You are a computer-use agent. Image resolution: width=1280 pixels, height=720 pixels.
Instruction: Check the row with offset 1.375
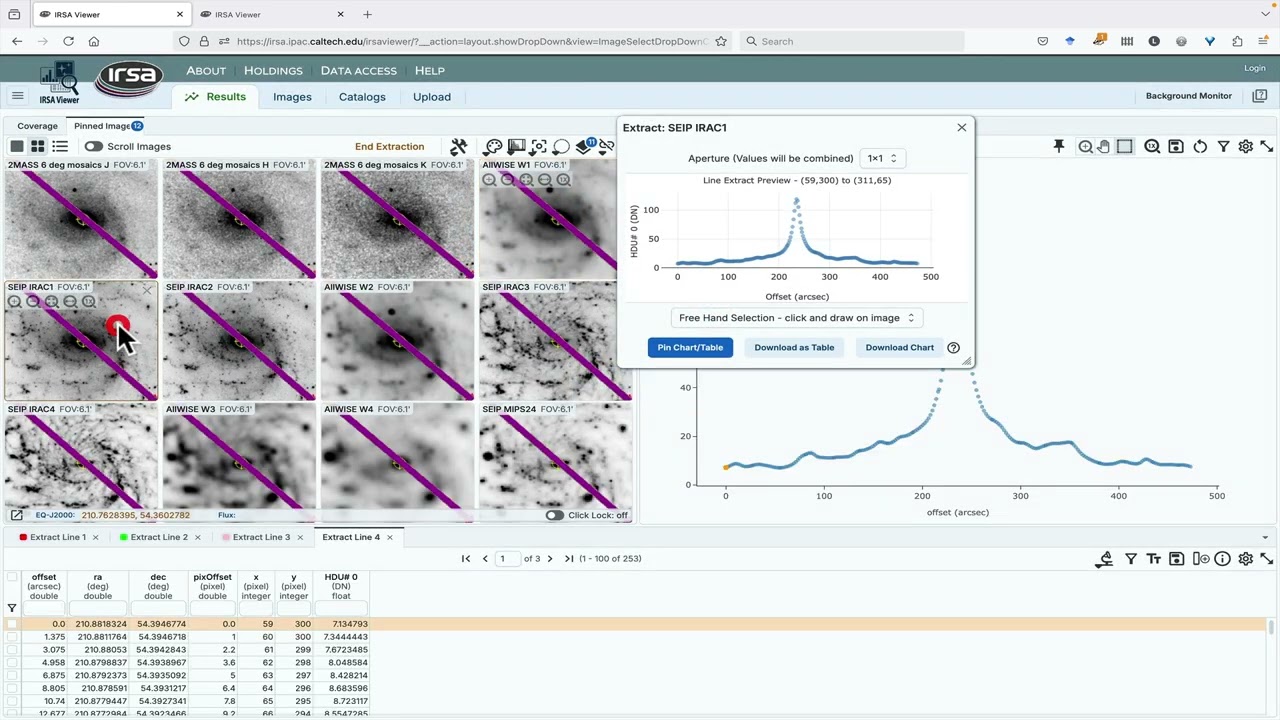(12, 637)
